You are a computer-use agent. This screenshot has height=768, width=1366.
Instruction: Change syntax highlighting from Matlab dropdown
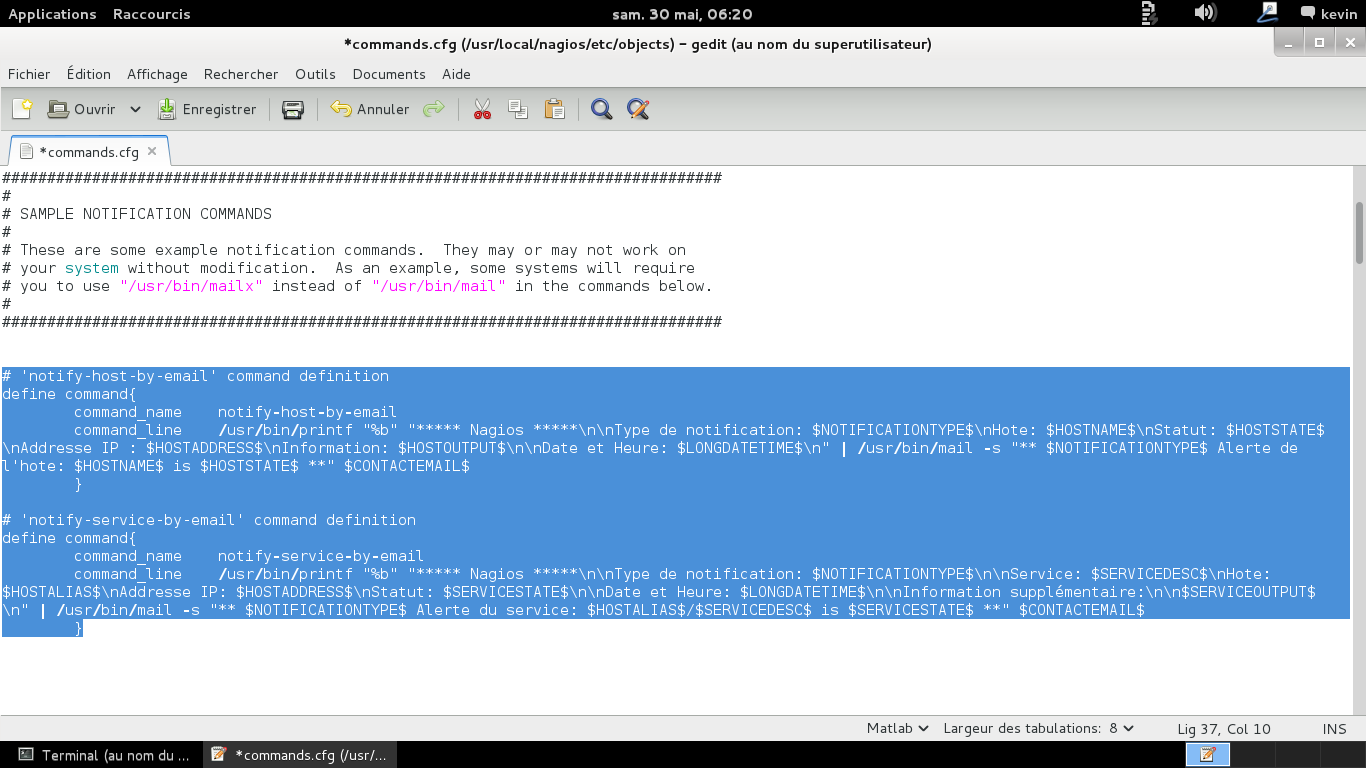click(x=897, y=729)
